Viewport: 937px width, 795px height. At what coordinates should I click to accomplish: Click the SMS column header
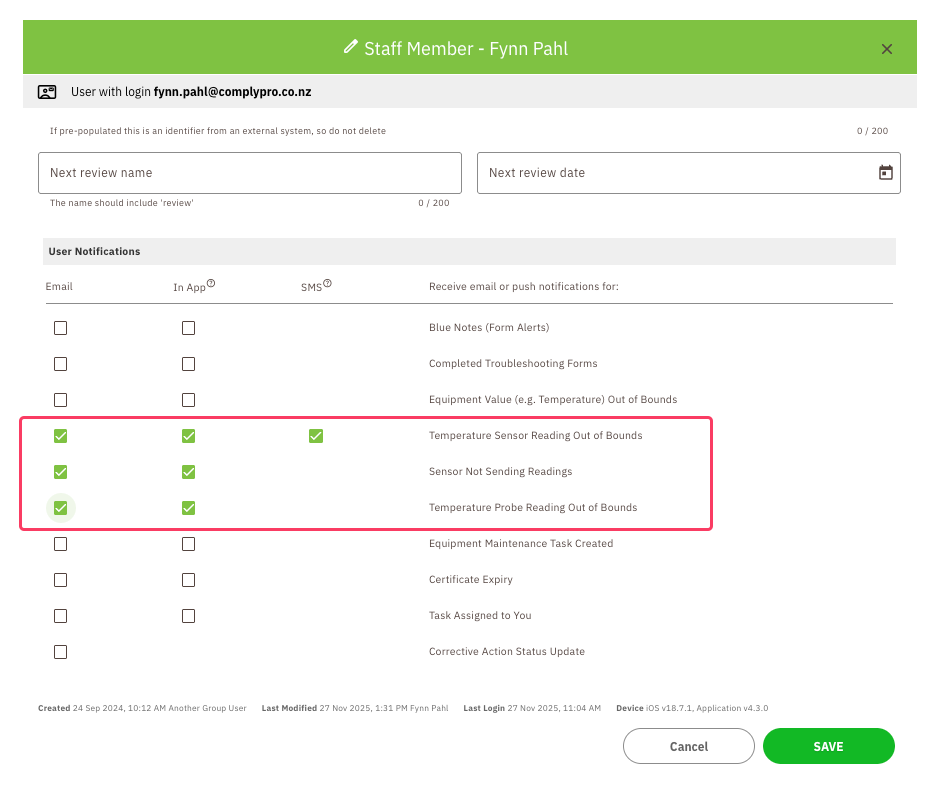pos(311,288)
